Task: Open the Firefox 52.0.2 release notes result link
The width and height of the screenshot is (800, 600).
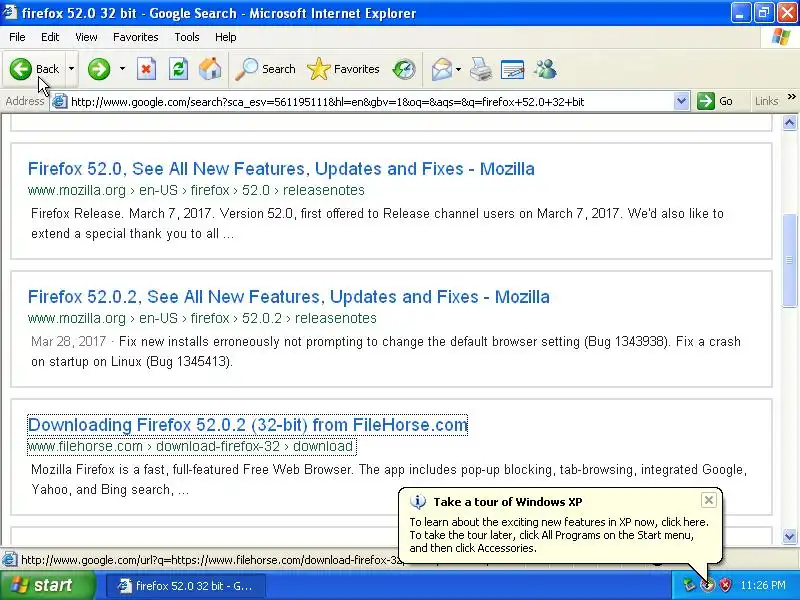Action: (289, 297)
